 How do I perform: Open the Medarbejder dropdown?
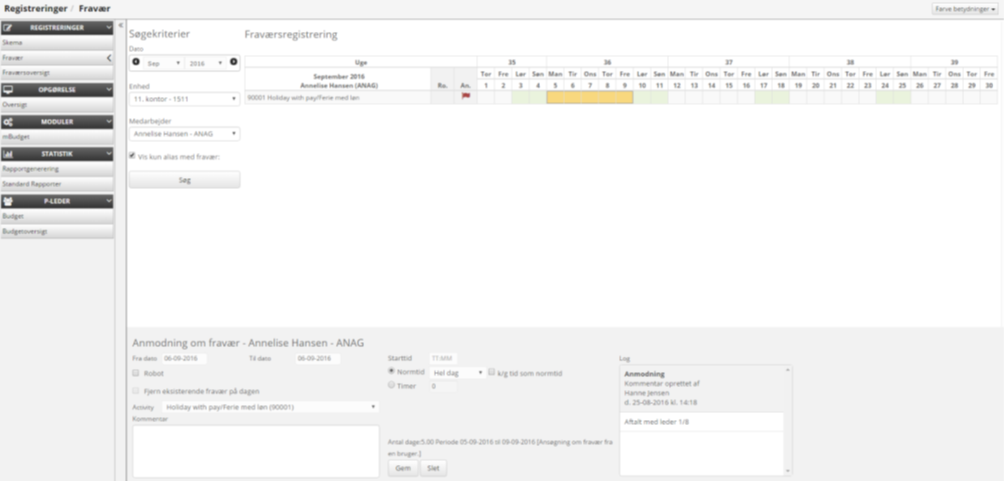coord(184,133)
